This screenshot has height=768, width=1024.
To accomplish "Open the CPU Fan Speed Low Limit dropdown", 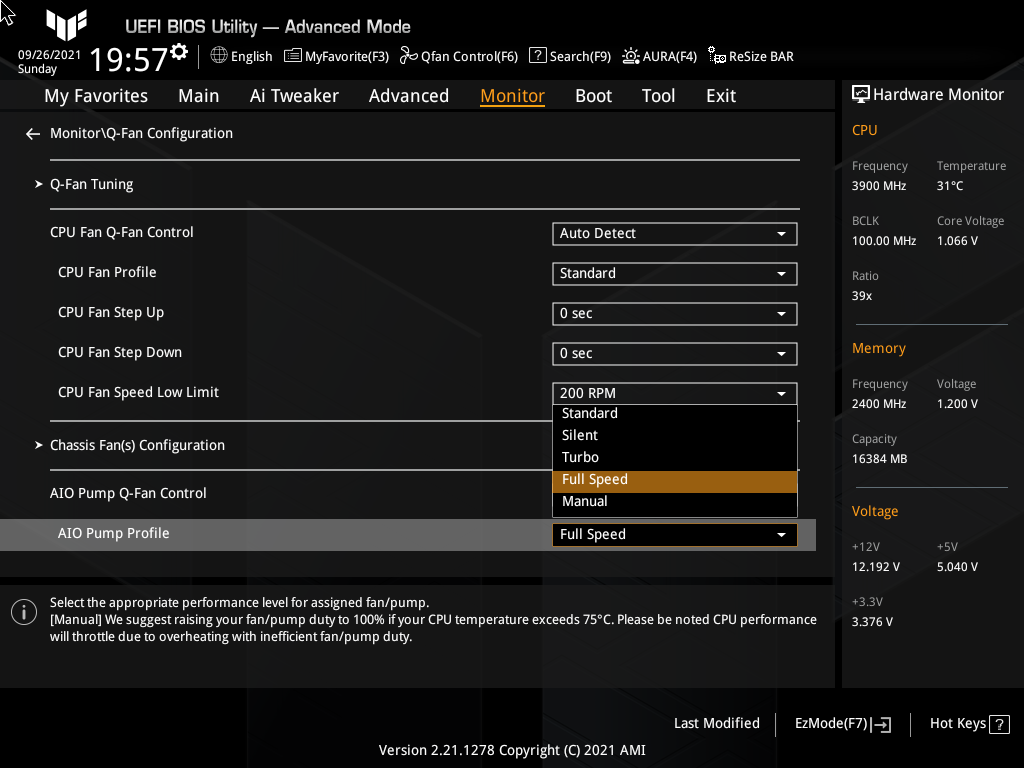I will click(x=674, y=393).
